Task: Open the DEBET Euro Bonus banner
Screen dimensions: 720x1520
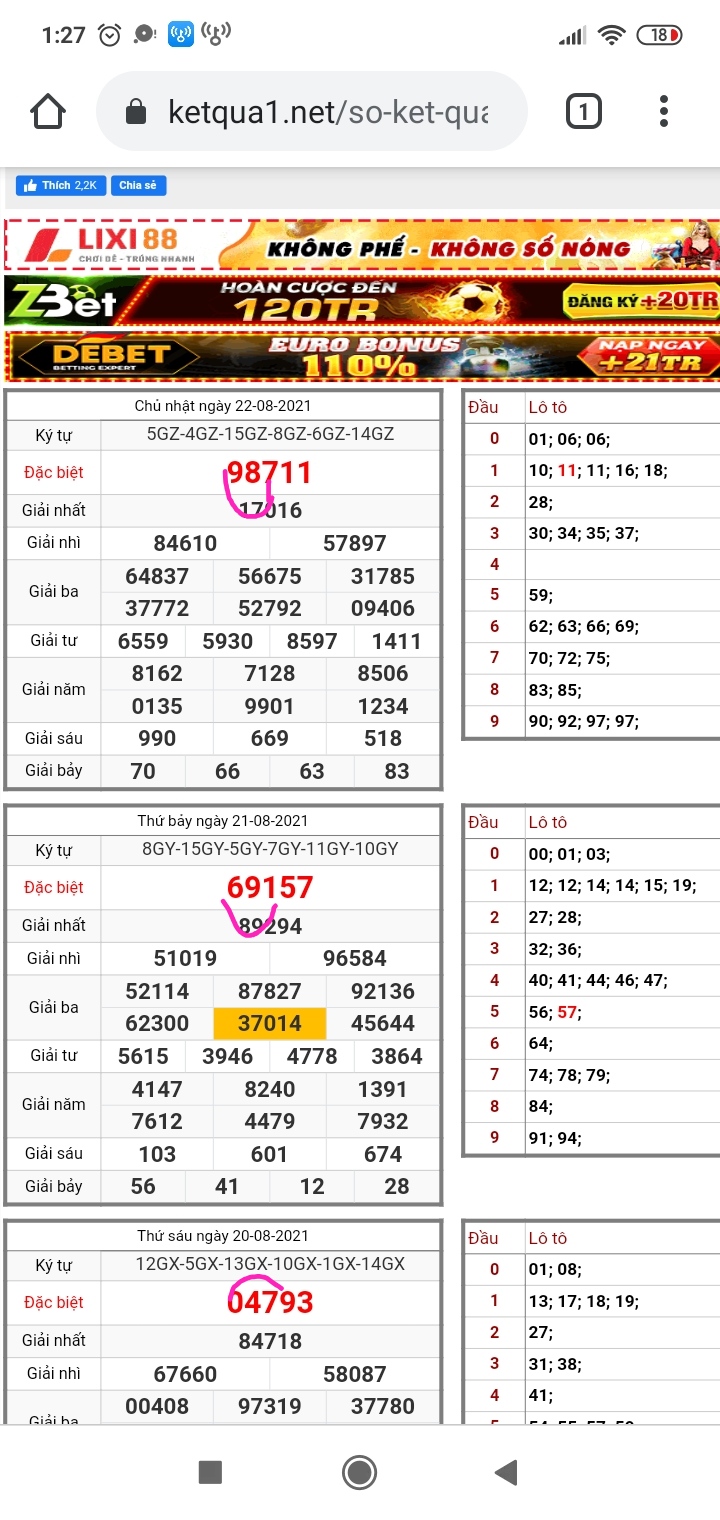Action: 361,355
